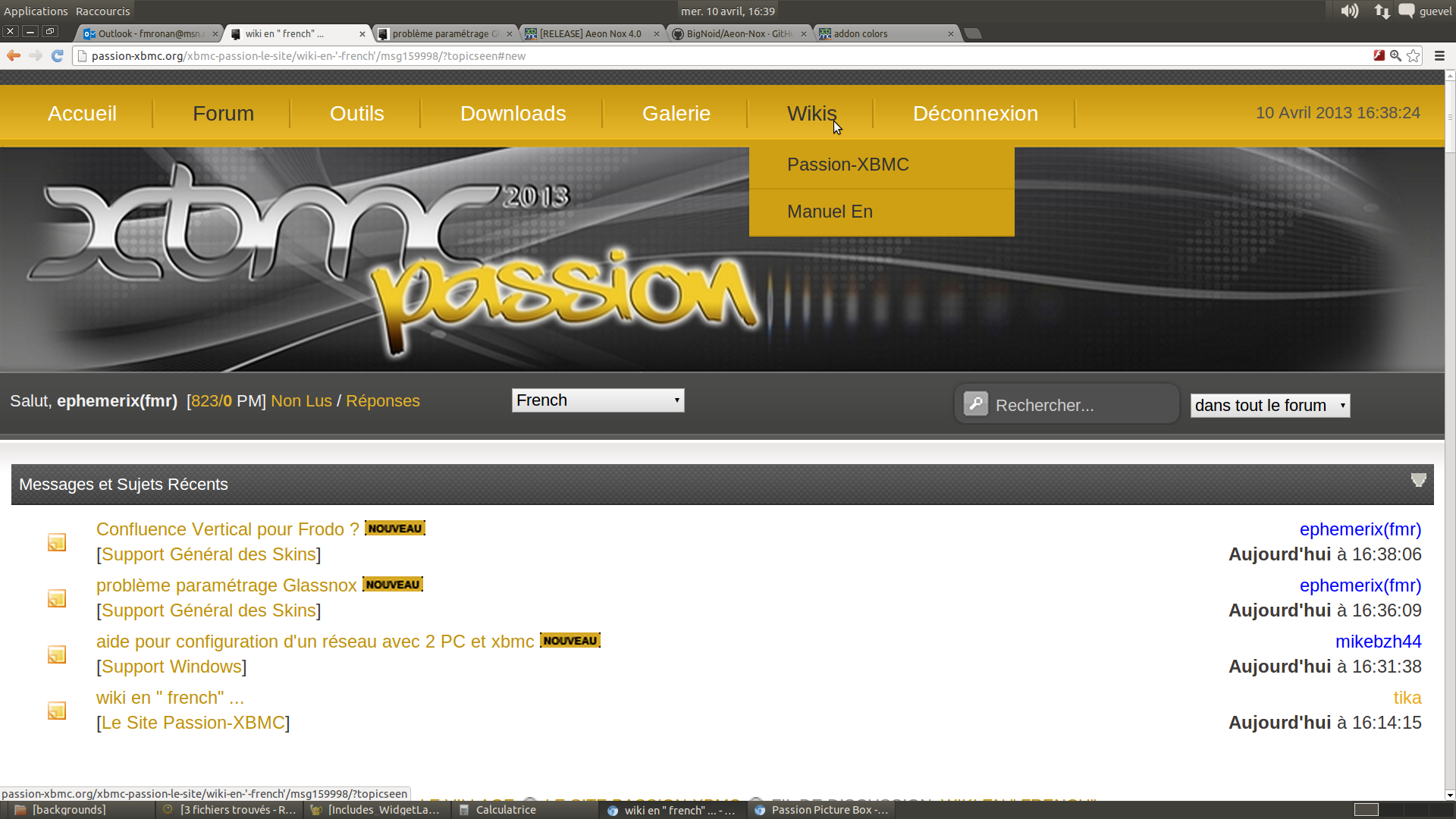1456x819 pixels.
Task: Switch to the [RELEASE] Aeon Nox 4.0 tab
Action: 591,33
